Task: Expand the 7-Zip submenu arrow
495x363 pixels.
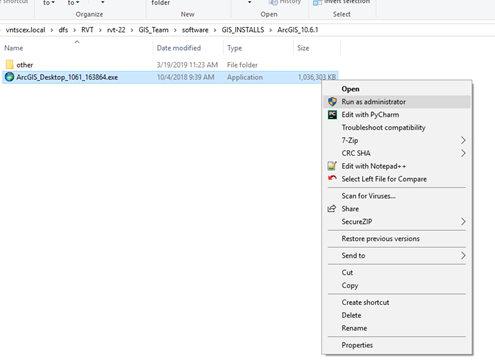Action: (x=463, y=140)
